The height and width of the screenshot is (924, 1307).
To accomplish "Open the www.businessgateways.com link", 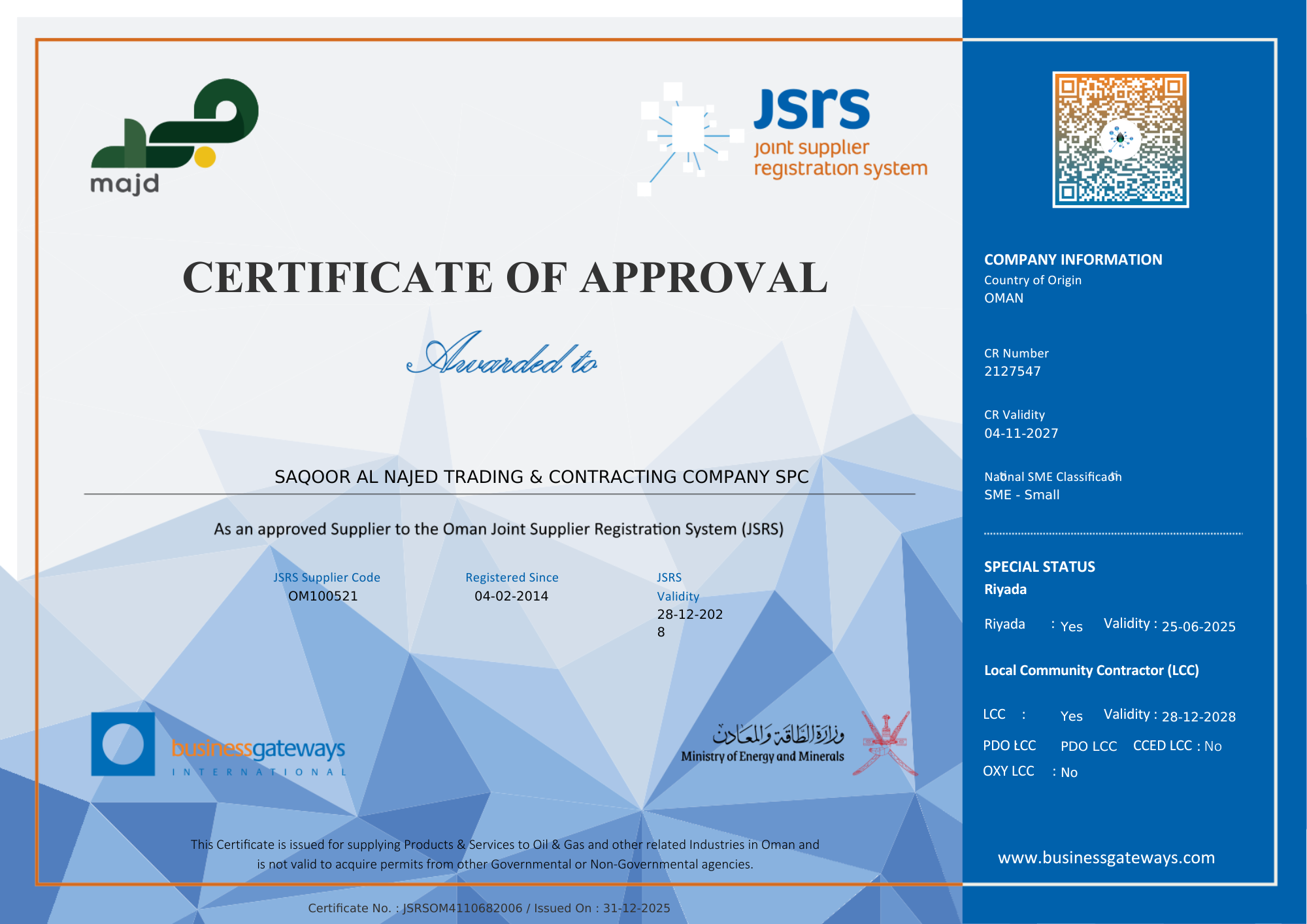I will (x=1106, y=857).
